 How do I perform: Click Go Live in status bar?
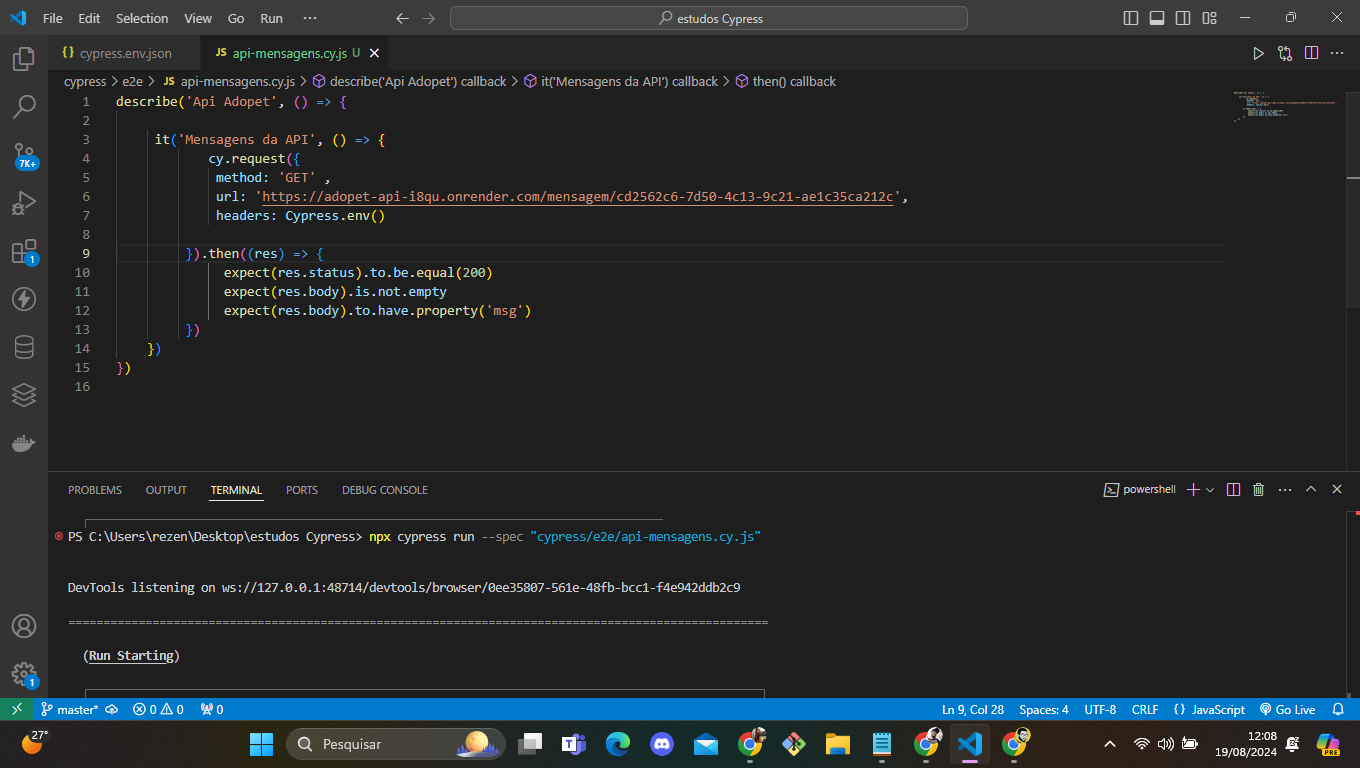pos(1287,709)
